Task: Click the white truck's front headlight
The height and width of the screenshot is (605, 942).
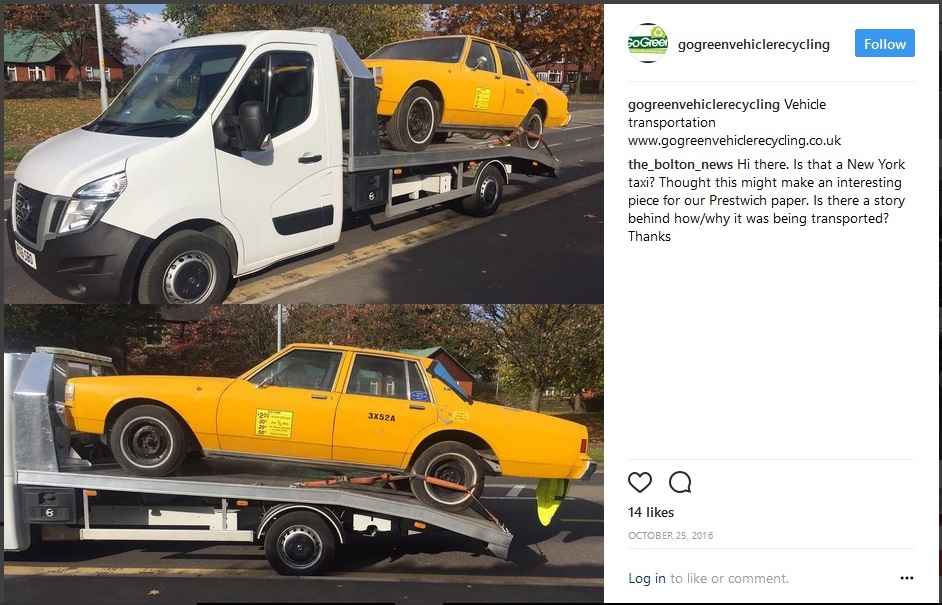Action: (91, 203)
